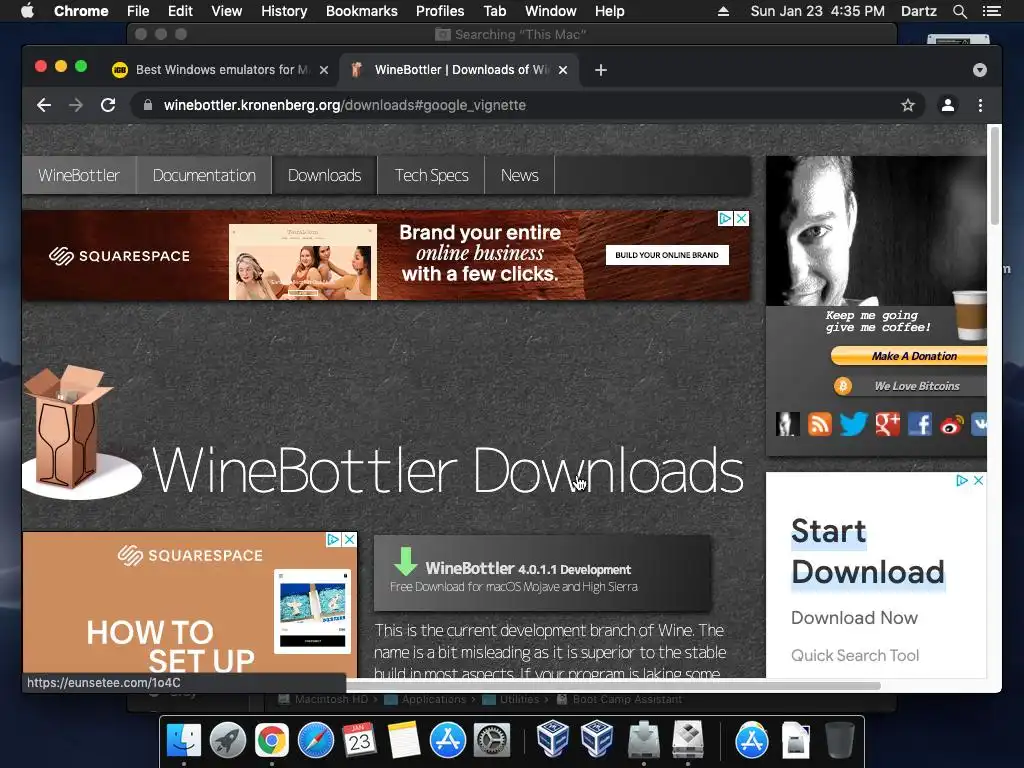This screenshot has height=768, width=1024.
Task: Click the page vertical scrollbar
Action: coord(995,176)
